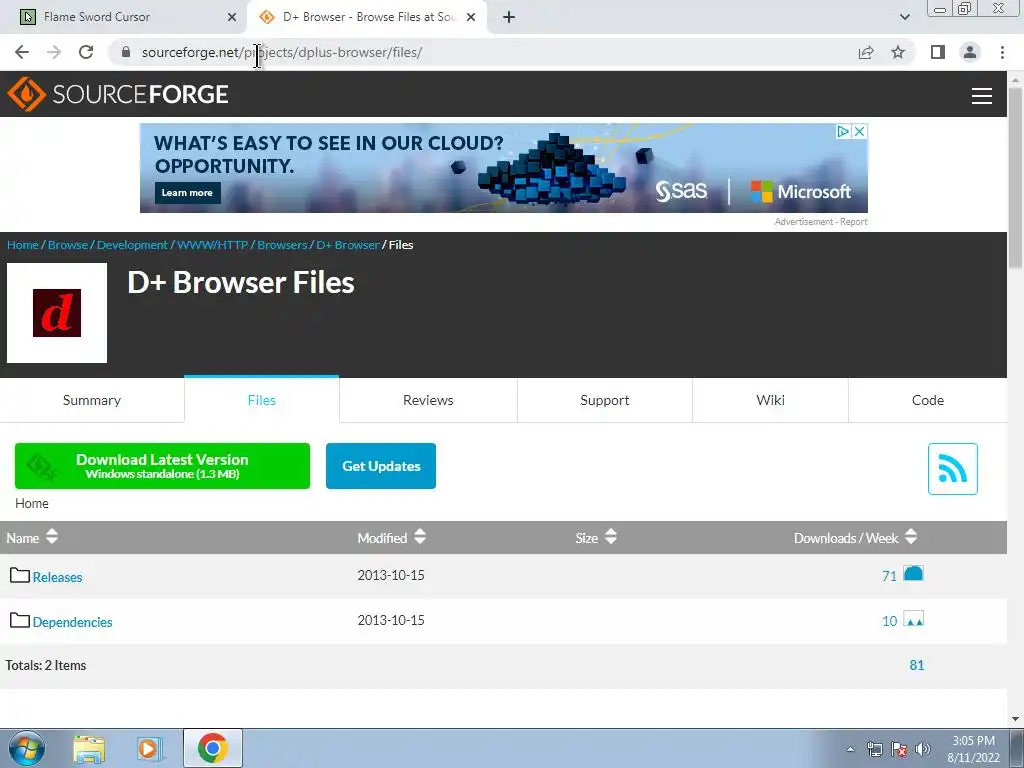This screenshot has width=1024, height=768.
Task: Reload the page
Action: pyautogui.click(x=86, y=52)
